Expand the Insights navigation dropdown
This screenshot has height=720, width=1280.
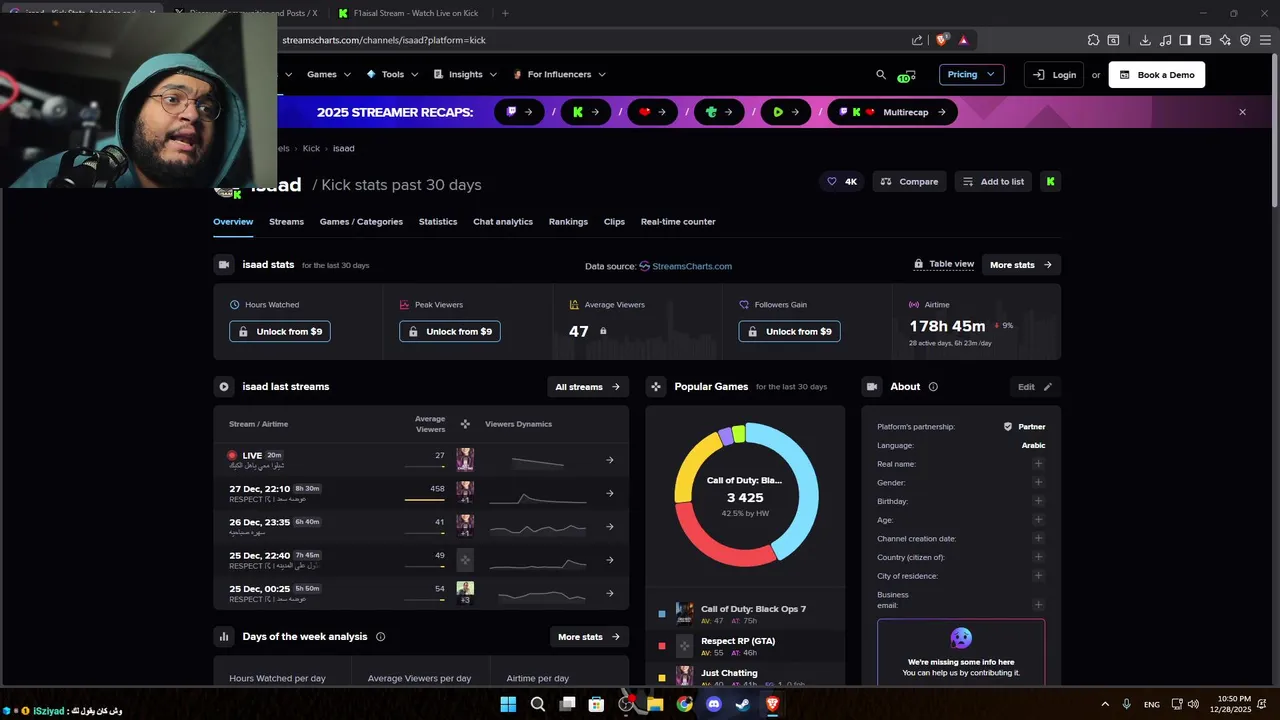point(465,74)
